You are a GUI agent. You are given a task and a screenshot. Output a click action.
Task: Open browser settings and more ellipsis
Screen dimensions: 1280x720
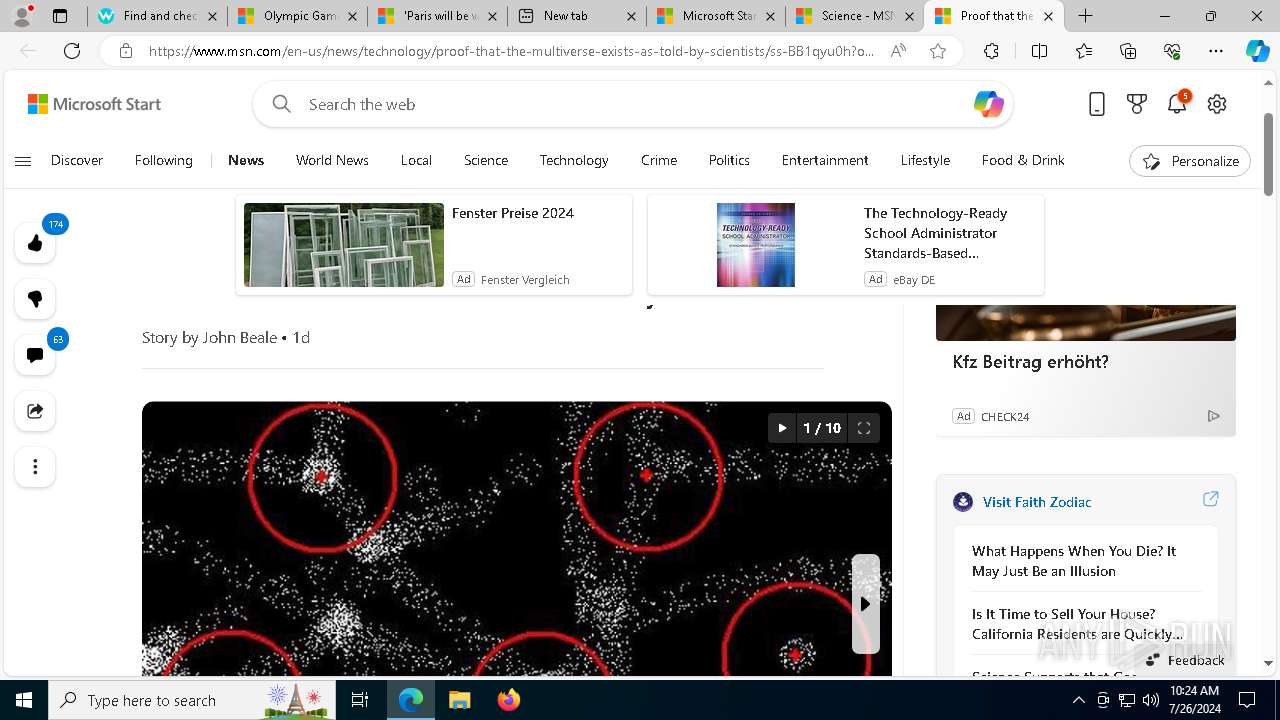point(1216,51)
